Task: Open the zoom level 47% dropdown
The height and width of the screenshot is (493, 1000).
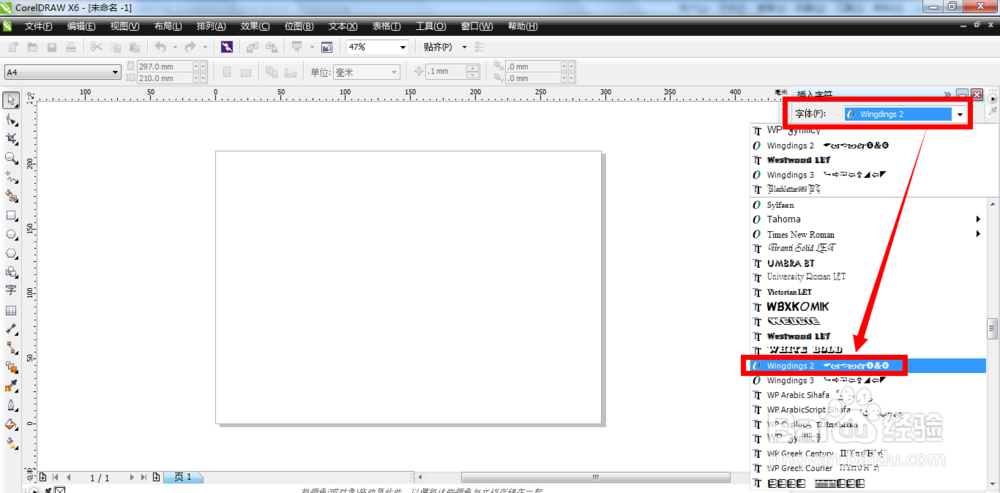Action: point(402,47)
